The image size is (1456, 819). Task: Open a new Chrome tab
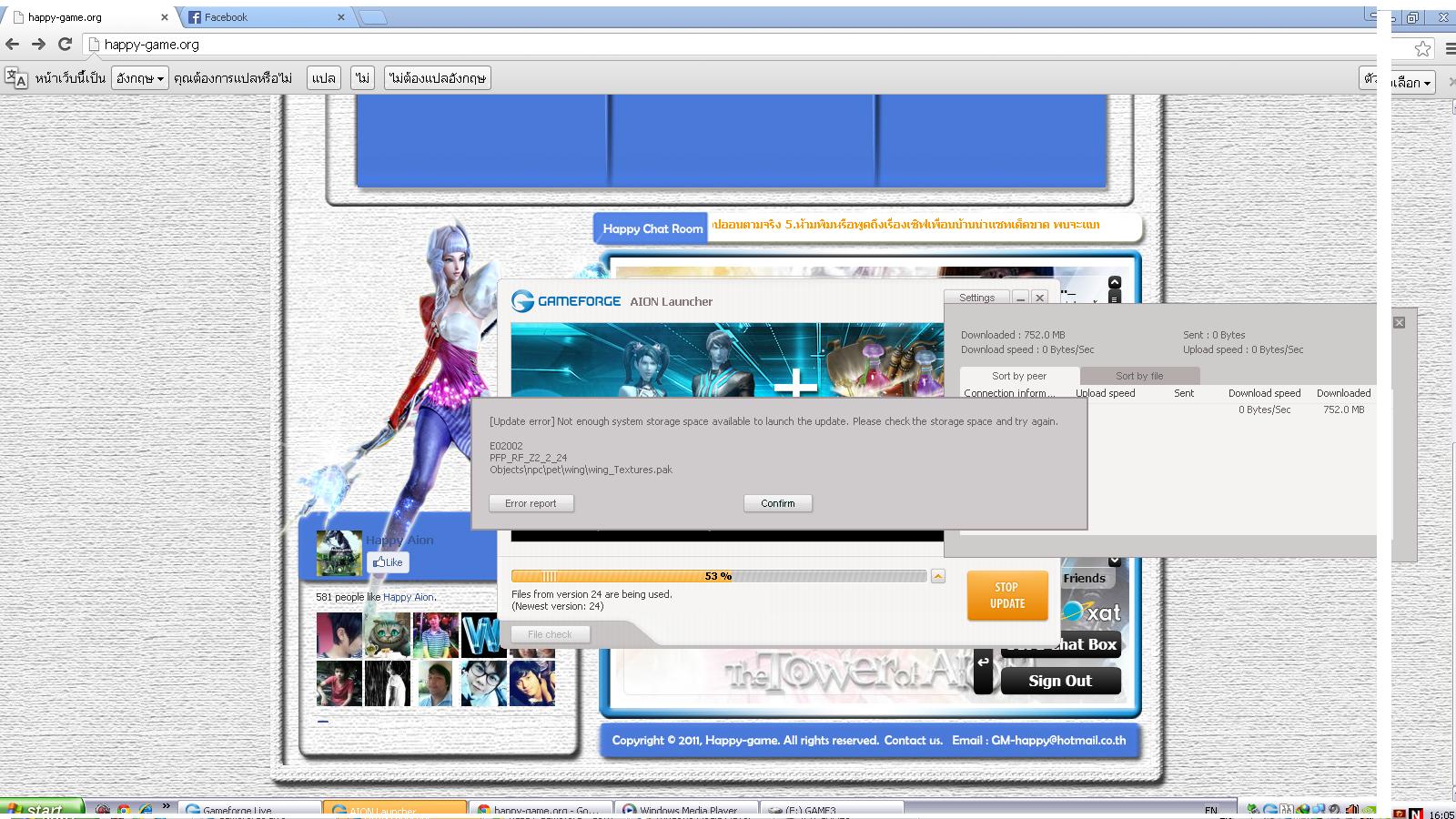click(x=372, y=17)
